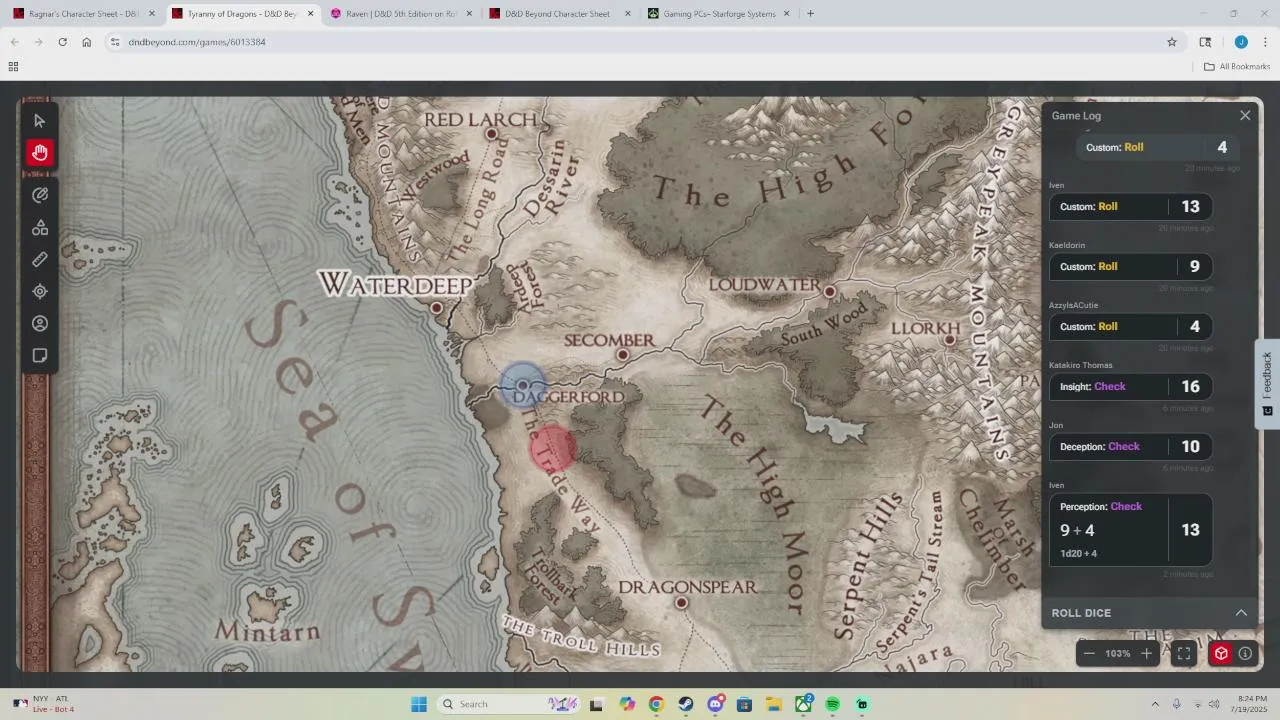Switch to Gaming PCs Starforge Systems tab
1280x720 pixels.
click(718, 14)
